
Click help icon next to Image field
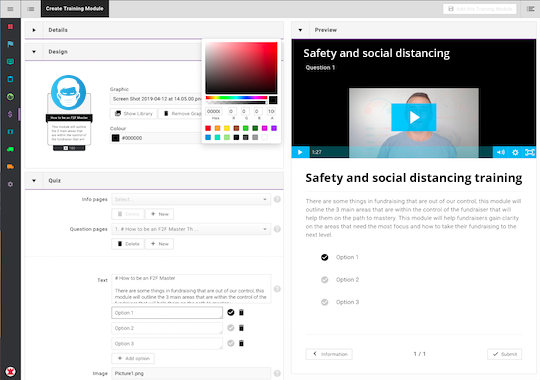277,373
